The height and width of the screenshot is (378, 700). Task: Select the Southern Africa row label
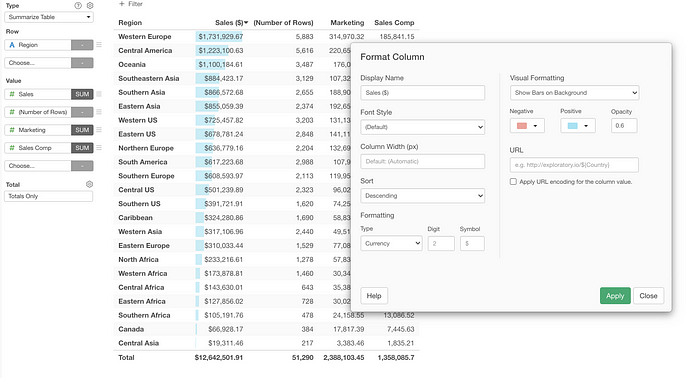click(144, 315)
